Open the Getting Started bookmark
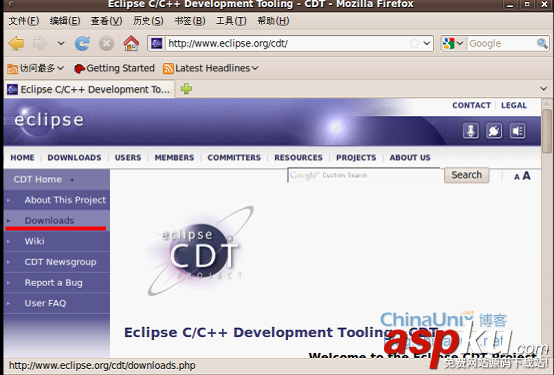 pyautogui.click(x=114, y=68)
